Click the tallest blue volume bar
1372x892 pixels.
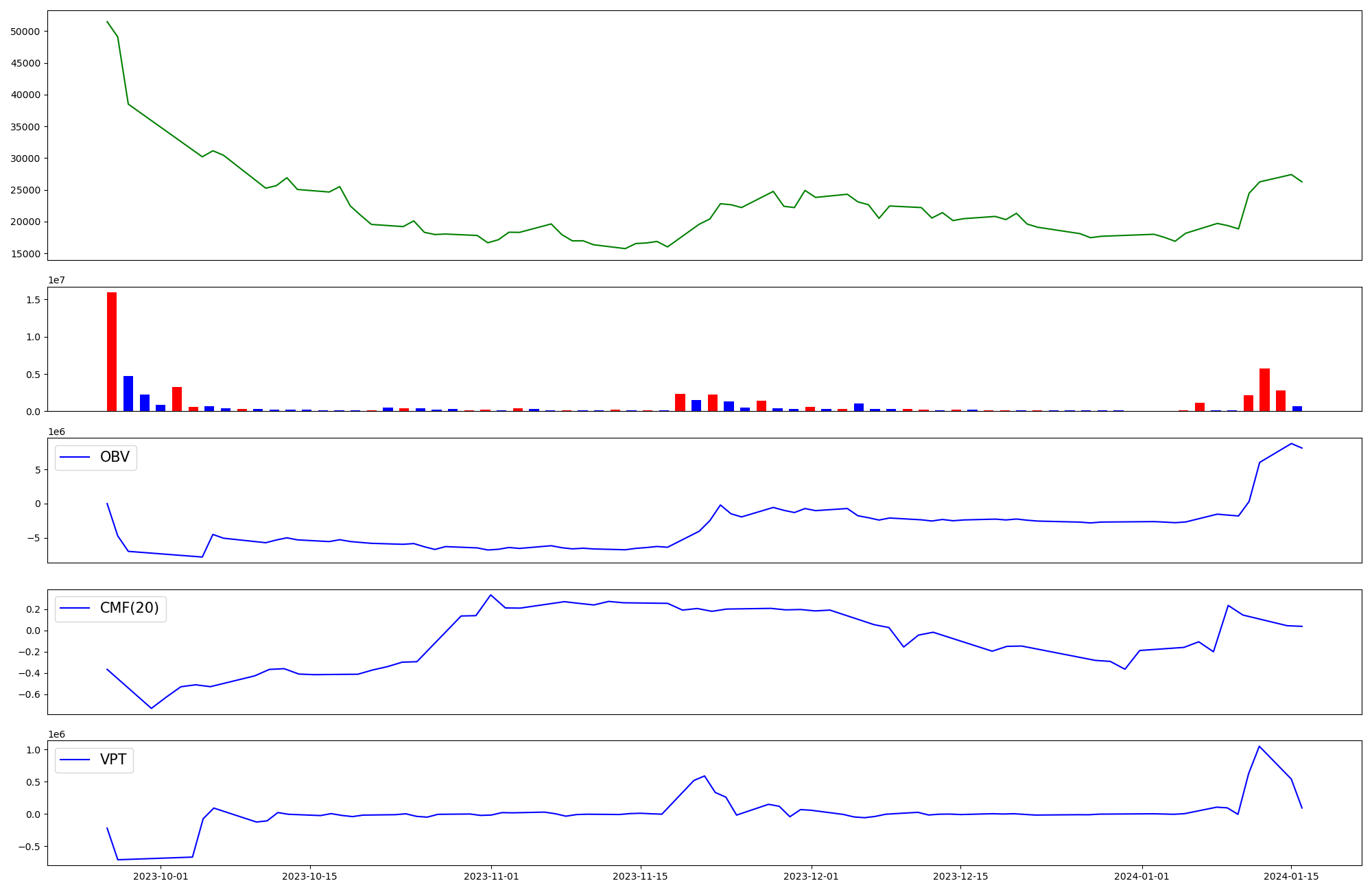pyautogui.click(x=128, y=393)
